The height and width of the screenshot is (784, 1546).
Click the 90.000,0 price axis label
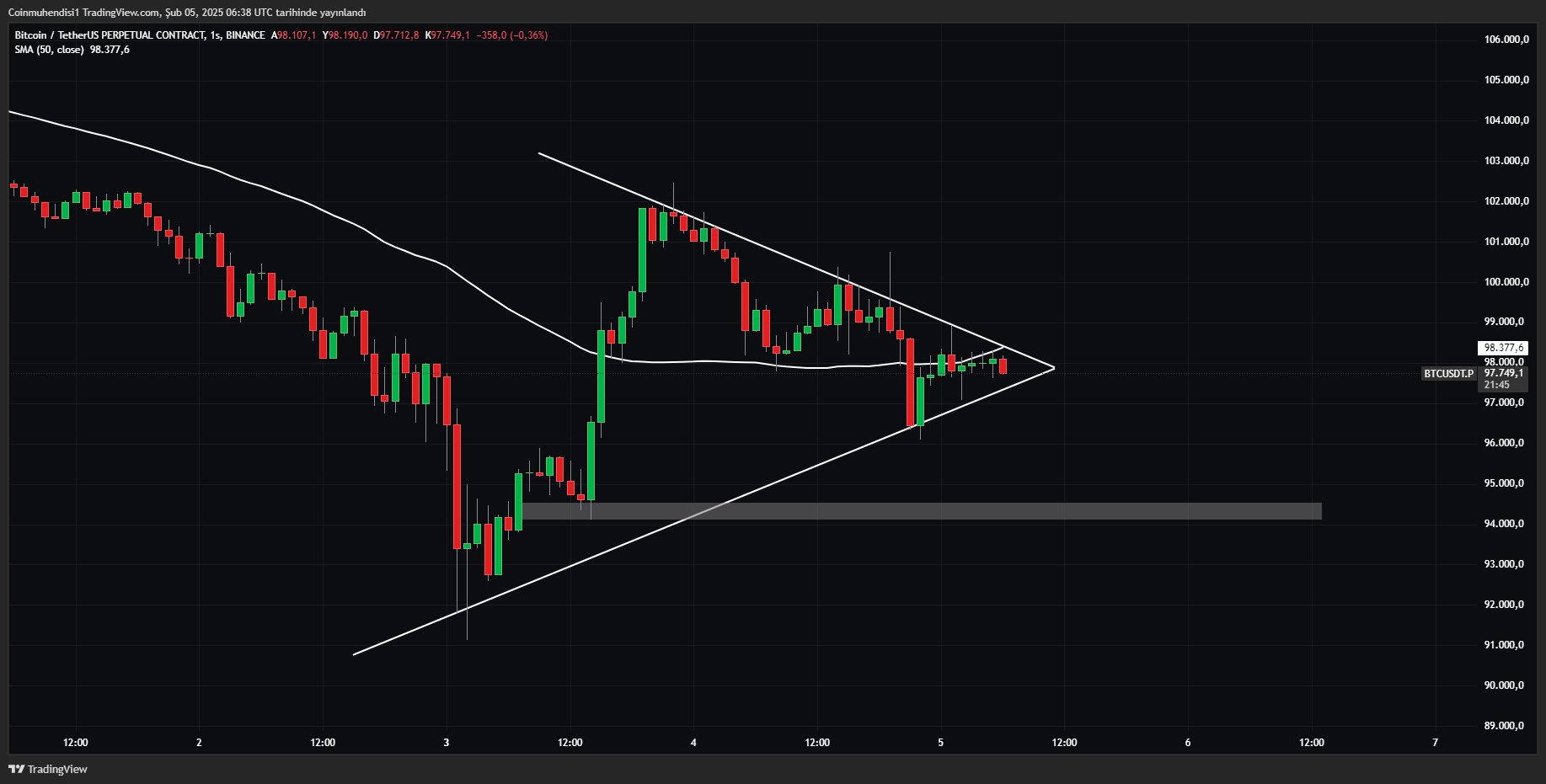point(1504,685)
